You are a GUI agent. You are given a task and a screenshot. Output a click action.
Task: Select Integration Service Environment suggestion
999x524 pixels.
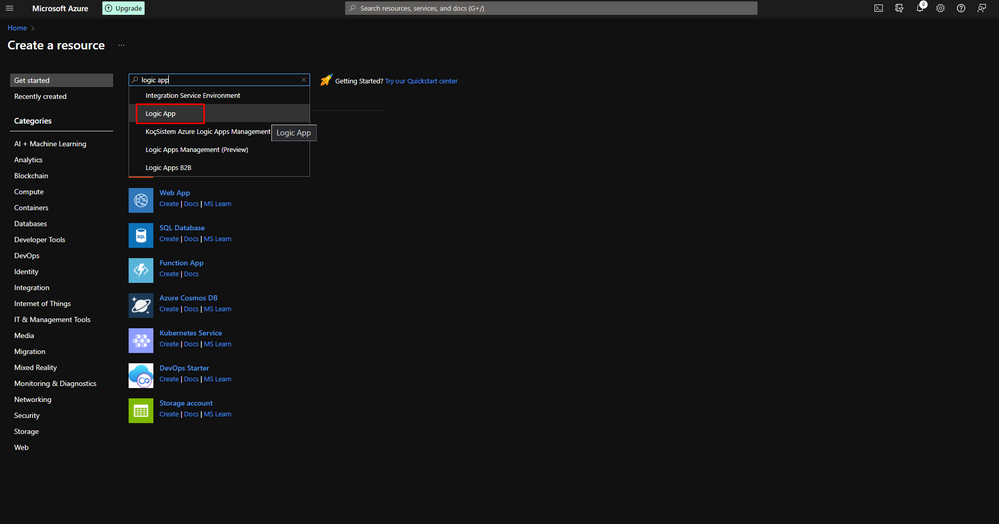coord(219,96)
